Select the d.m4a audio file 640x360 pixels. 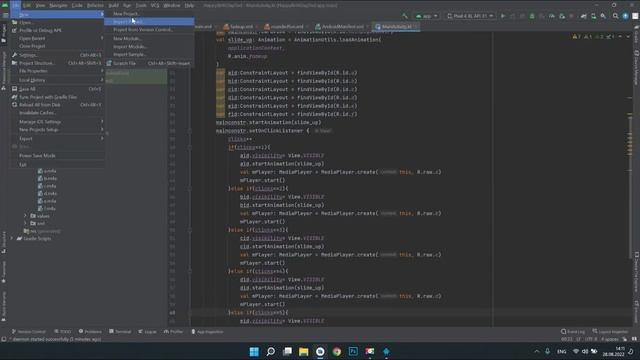(x=47, y=193)
